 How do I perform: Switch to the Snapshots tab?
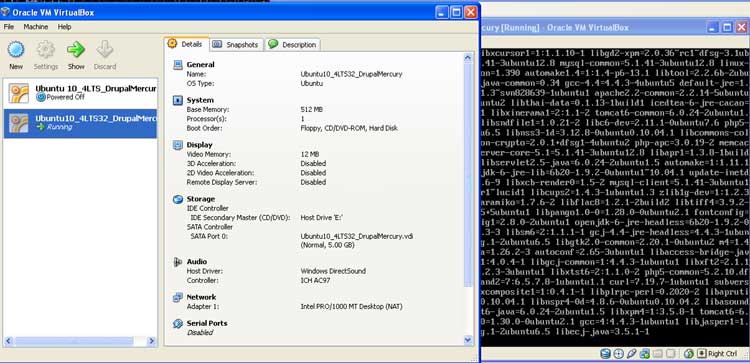pyautogui.click(x=237, y=44)
